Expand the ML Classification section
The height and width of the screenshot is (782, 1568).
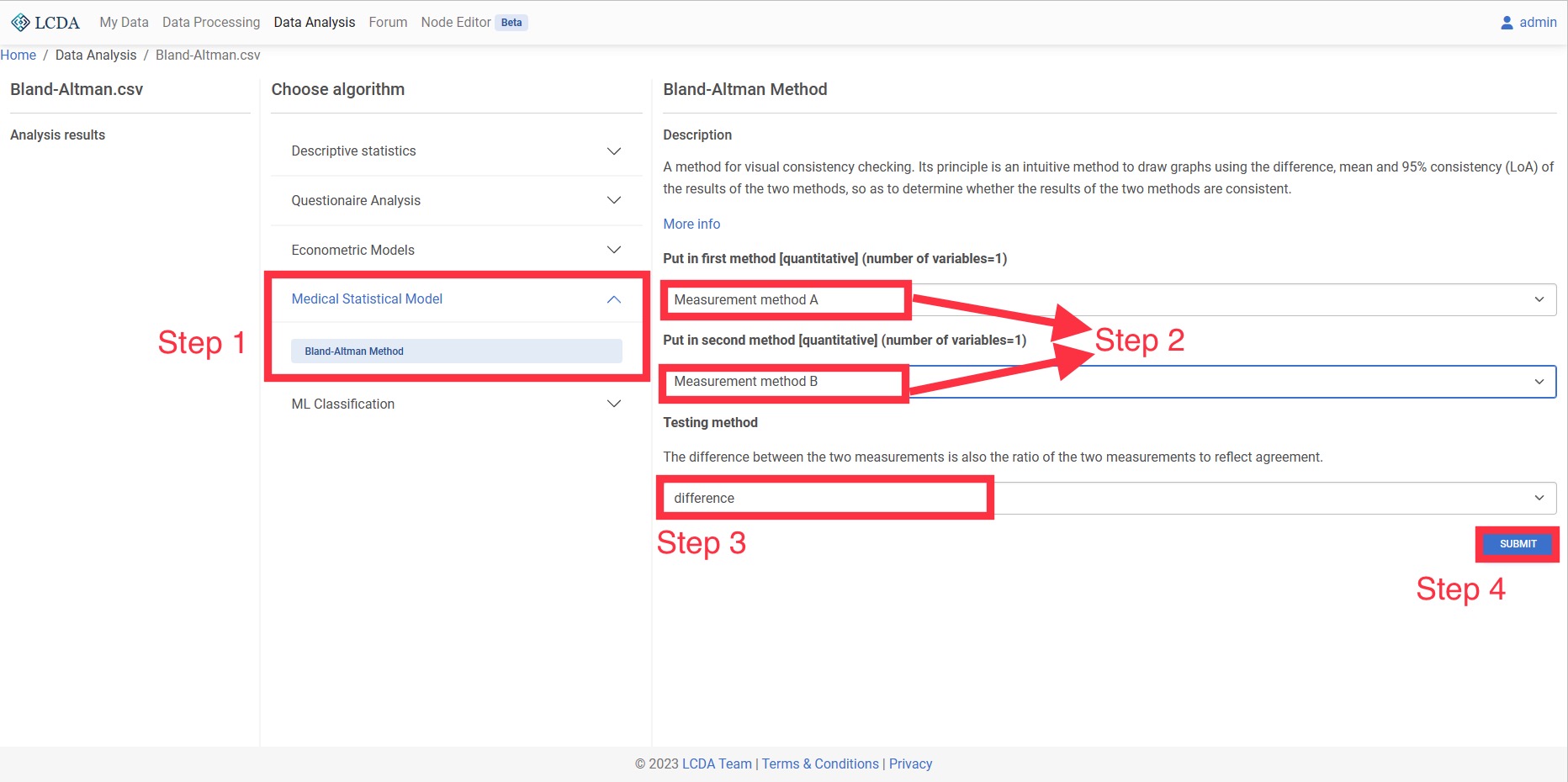click(x=613, y=404)
